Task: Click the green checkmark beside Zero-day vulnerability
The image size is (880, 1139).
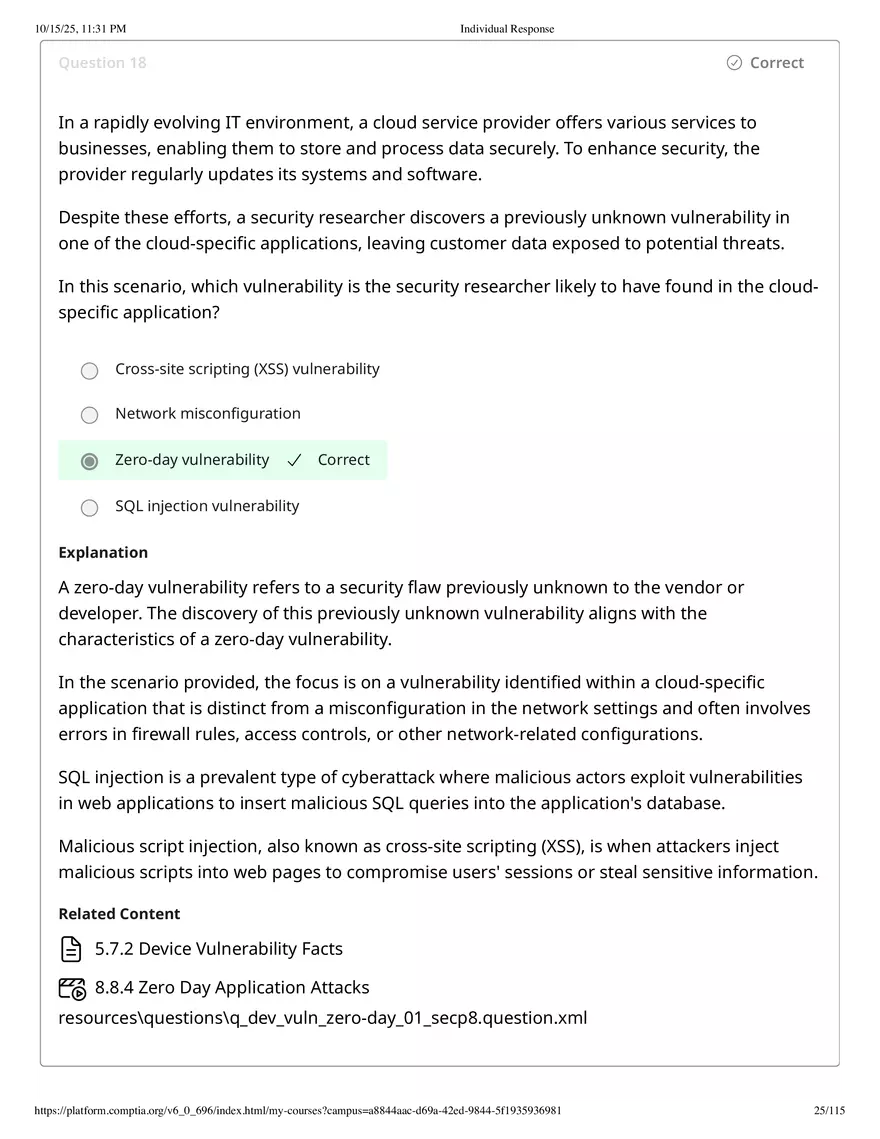Action: click(x=294, y=460)
